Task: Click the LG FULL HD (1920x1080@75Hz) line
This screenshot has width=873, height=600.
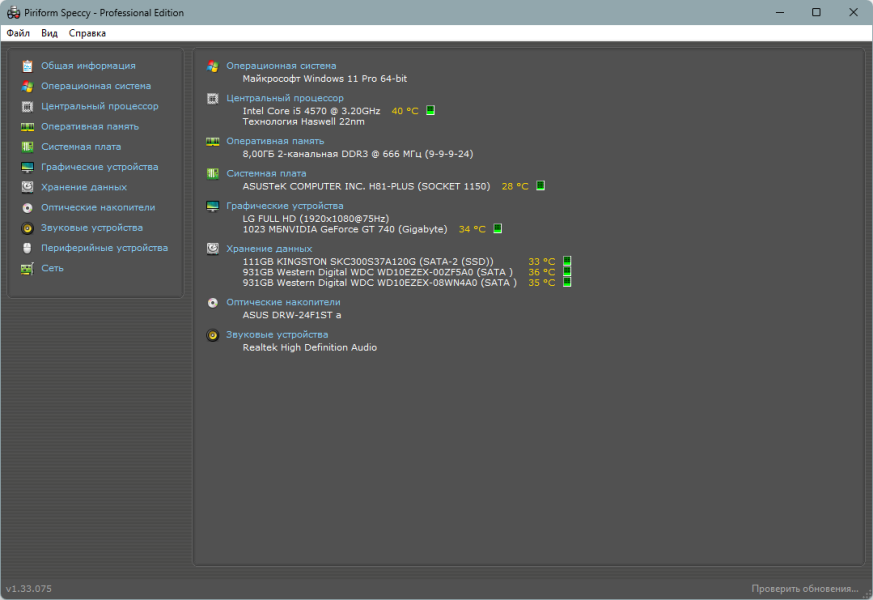Action: point(316,219)
